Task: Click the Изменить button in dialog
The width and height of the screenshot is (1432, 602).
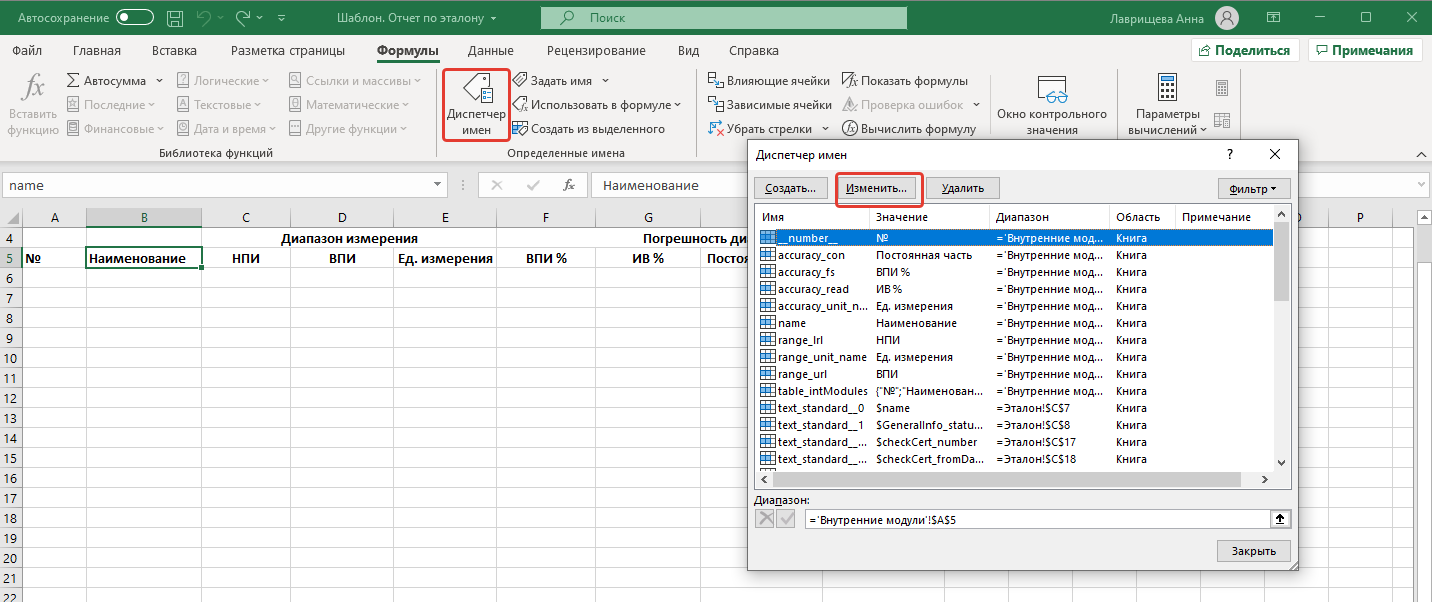Action: [x=876, y=187]
